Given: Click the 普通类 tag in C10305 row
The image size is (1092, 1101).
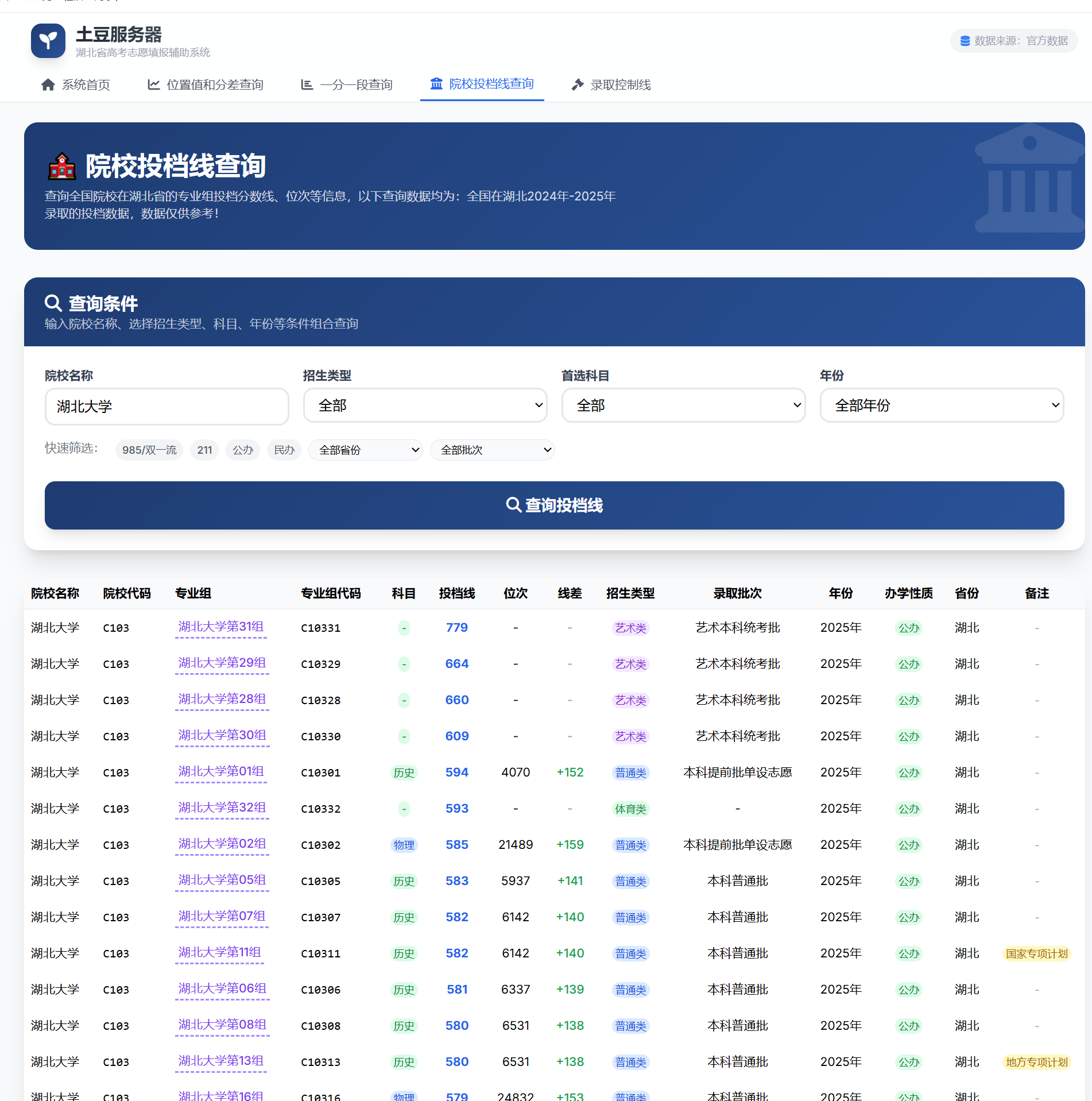Looking at the screenshot, I should point(630,882).
